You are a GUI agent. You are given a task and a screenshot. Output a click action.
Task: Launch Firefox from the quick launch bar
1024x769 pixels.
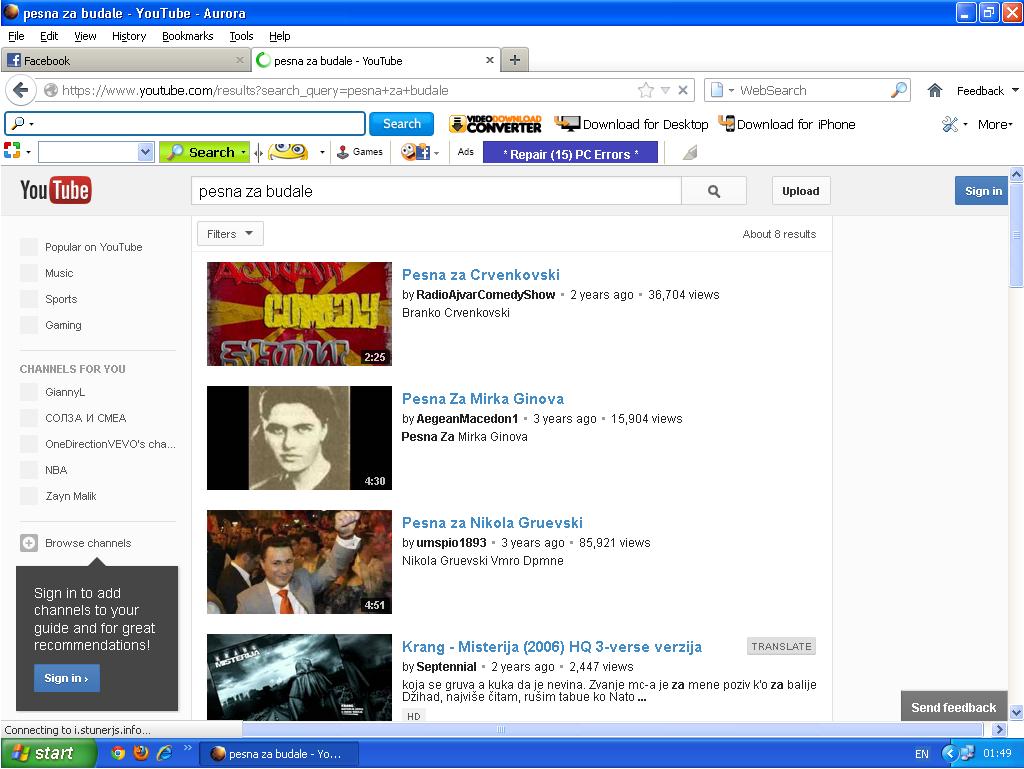[x=141, y=753]
